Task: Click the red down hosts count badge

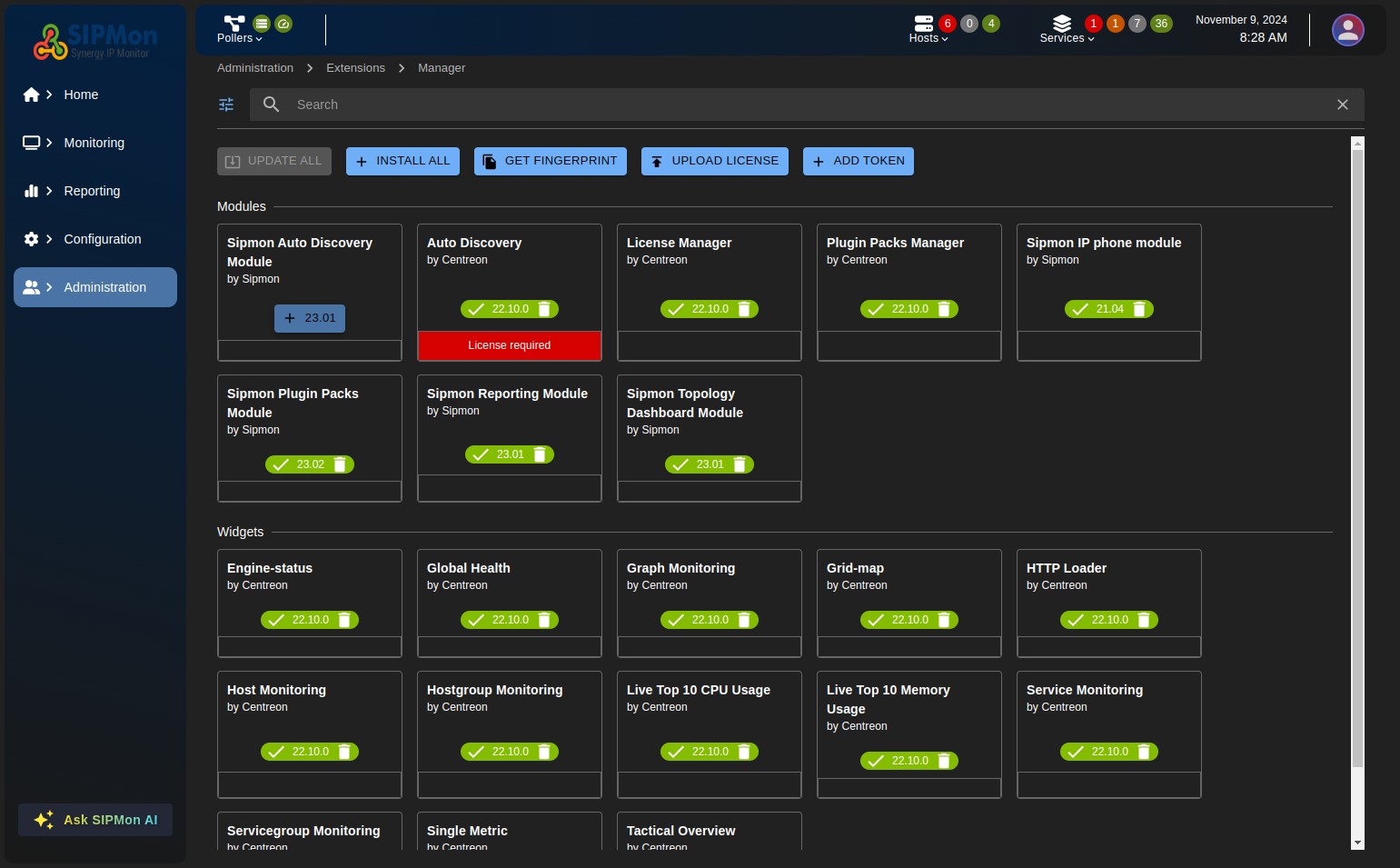Action: [947, 24]
